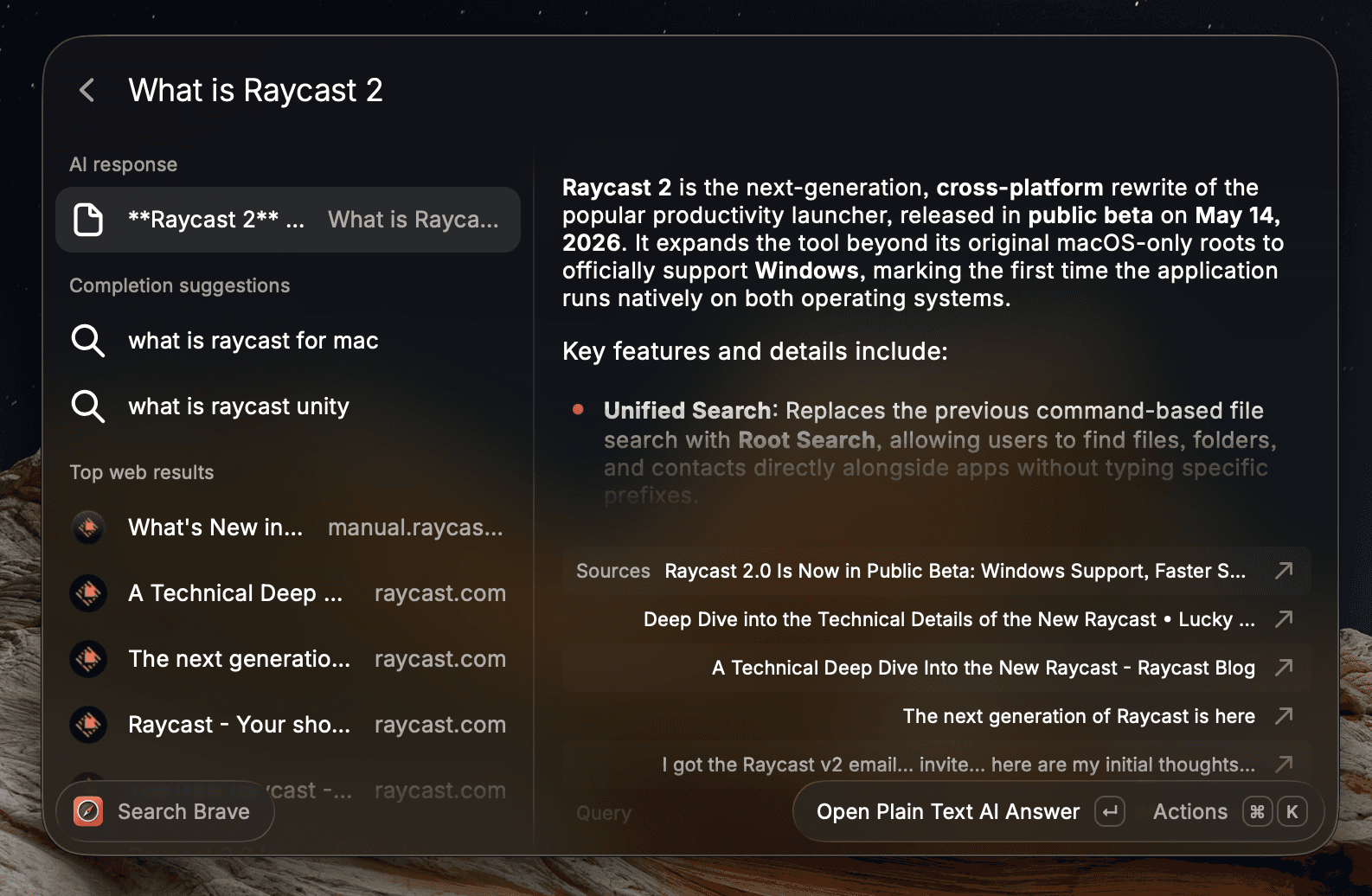
Task: Open source 'The next generation of Raycast is here'
Action: click(x=937, y=716)
